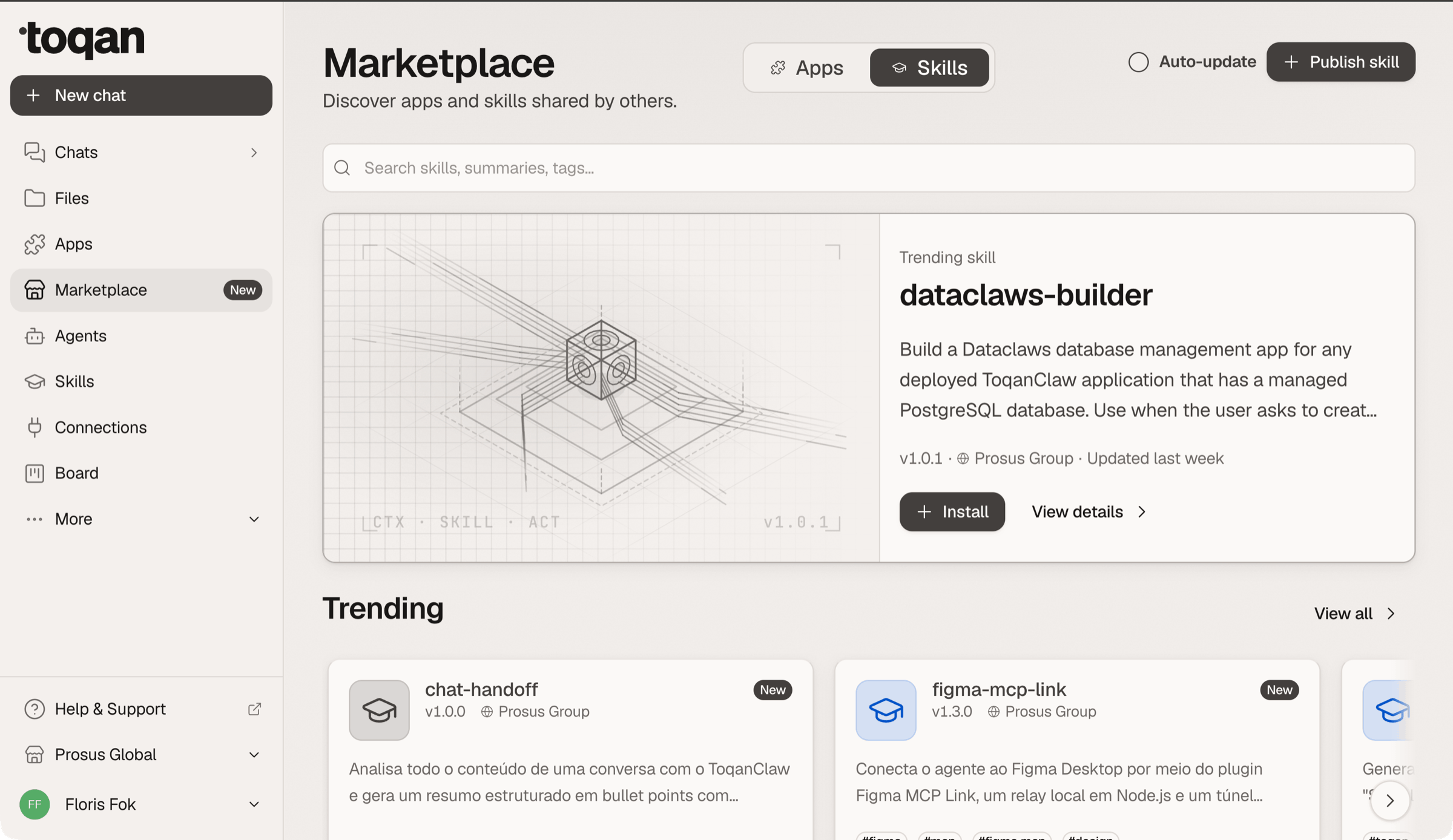Click the figma-mcp-link description text
The width and height of the screenshot is (1453, 840).
point(1059,782)
